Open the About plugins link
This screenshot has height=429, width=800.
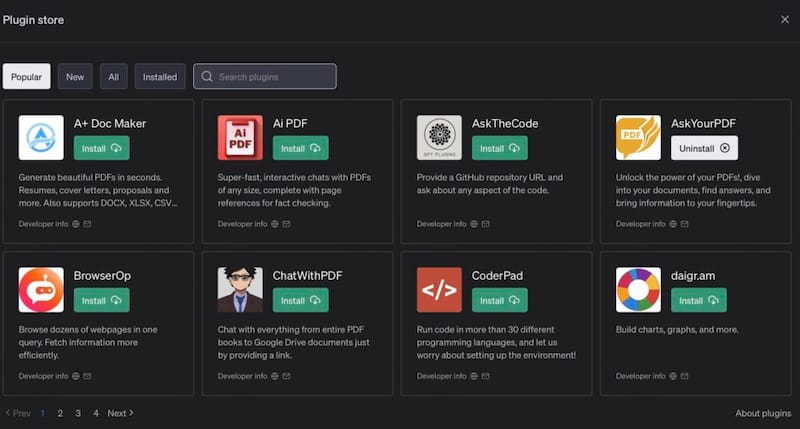[763, 413]
